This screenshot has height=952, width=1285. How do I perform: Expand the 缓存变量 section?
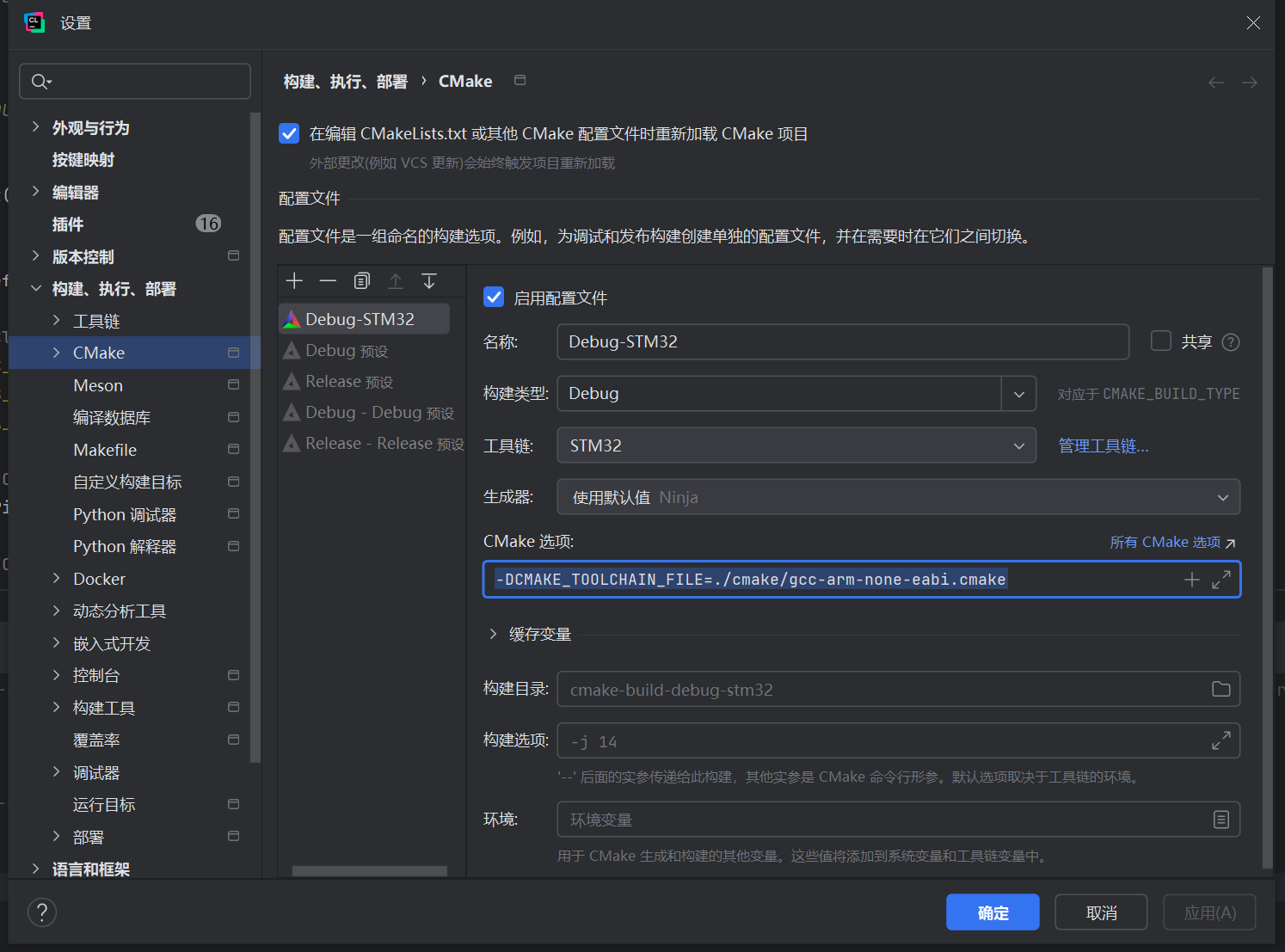click(x=493, y=634)
